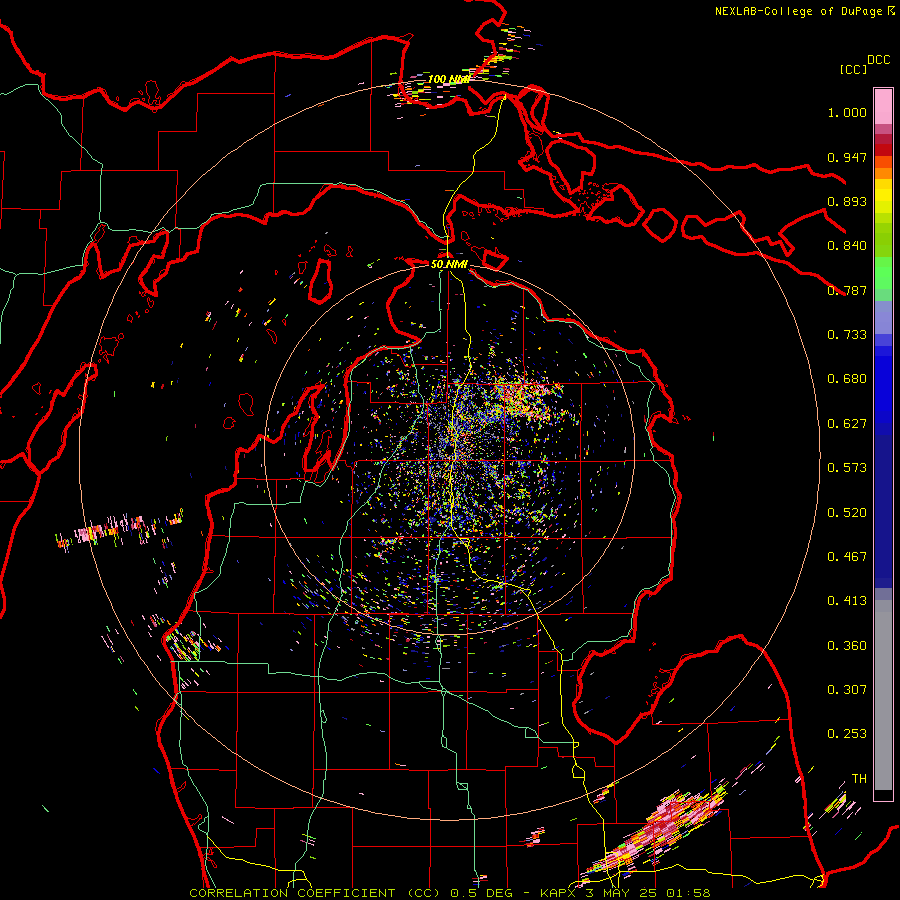This screenshot has height=900, width=900.
Task: Click the 0.627 scale value
Action: click(847, 424)
